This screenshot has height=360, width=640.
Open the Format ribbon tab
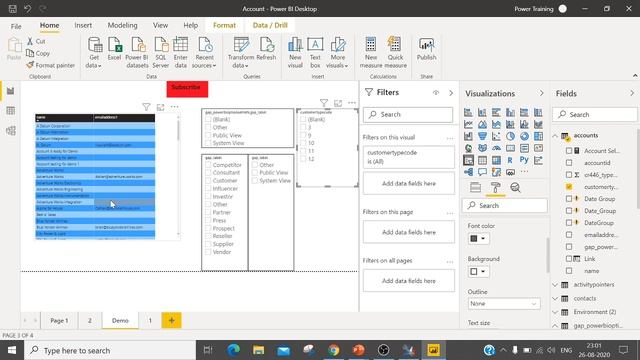coord(224,25)
